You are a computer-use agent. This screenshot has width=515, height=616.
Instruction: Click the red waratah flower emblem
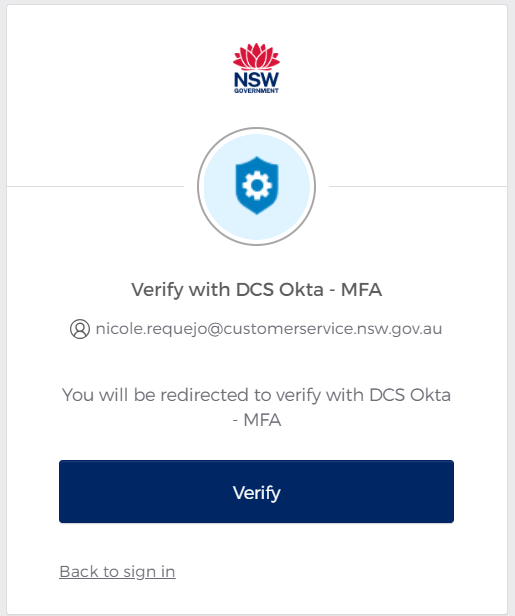click(256, 56)
